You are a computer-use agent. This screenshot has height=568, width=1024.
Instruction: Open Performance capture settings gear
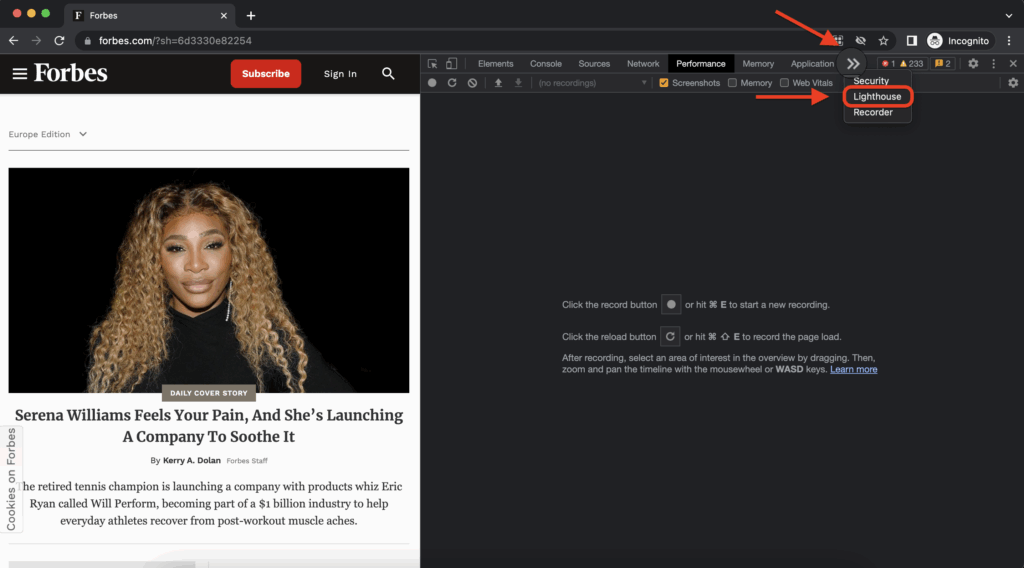1013,83
